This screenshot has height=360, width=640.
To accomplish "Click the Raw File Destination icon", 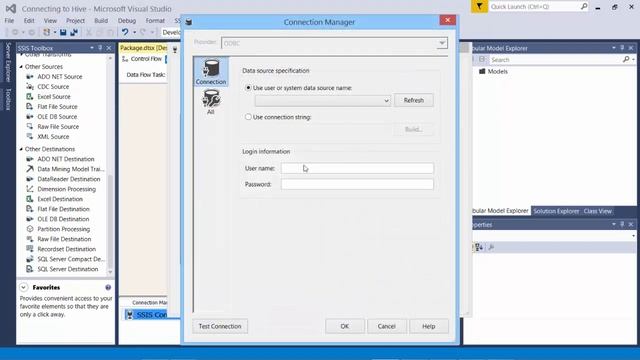I will [30, 239].
